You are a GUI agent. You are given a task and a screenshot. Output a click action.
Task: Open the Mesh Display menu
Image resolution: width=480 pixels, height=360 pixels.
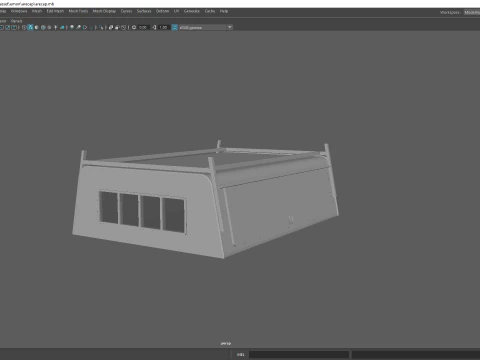point(104,11)
